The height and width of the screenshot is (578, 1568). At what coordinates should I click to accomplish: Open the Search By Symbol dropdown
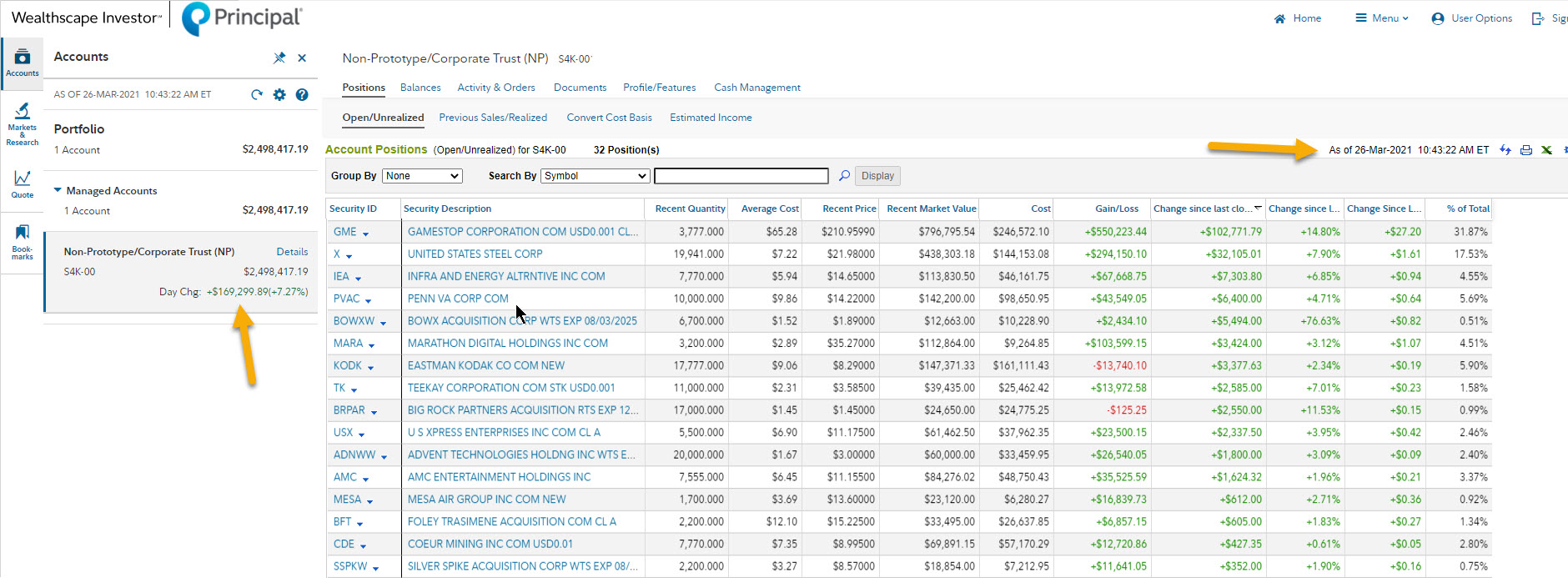point(596,176)
